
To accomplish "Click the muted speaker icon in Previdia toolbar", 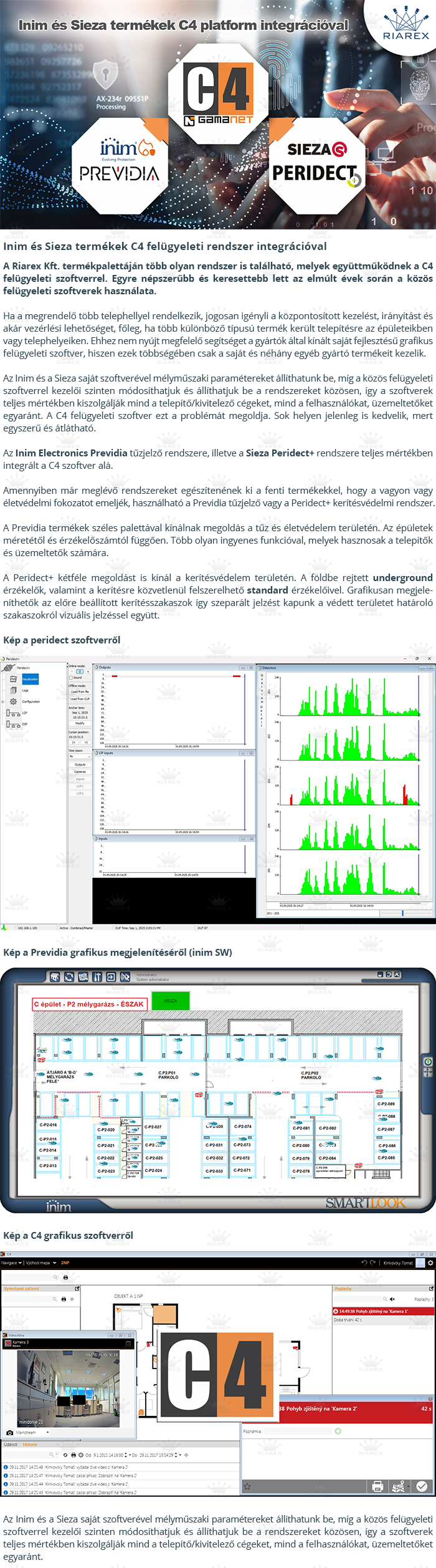I will (x=125, y=977).
